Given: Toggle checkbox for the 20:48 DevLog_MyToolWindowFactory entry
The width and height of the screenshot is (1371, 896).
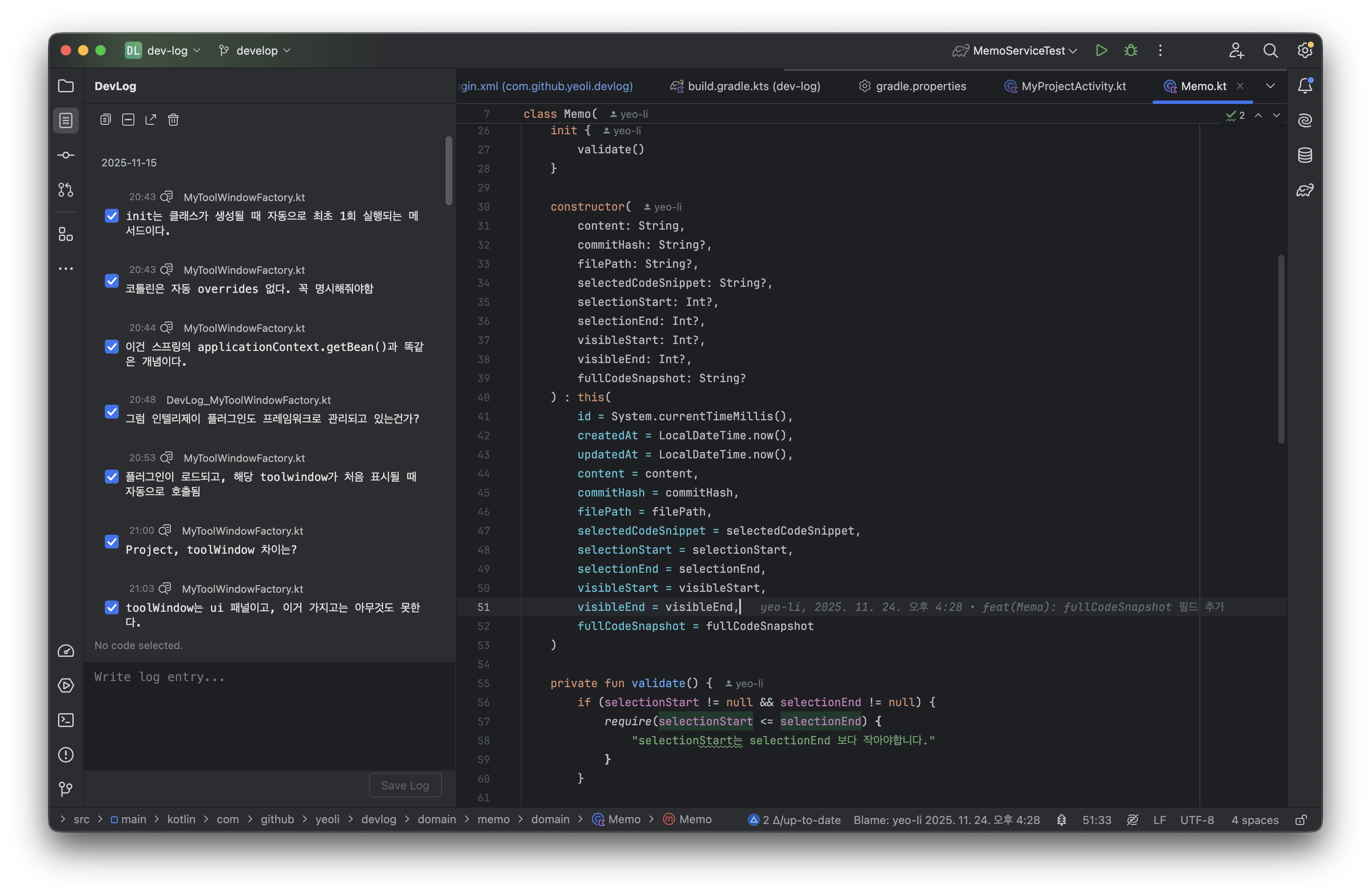Looking at the screenshot, I should [x=112, y=412].
